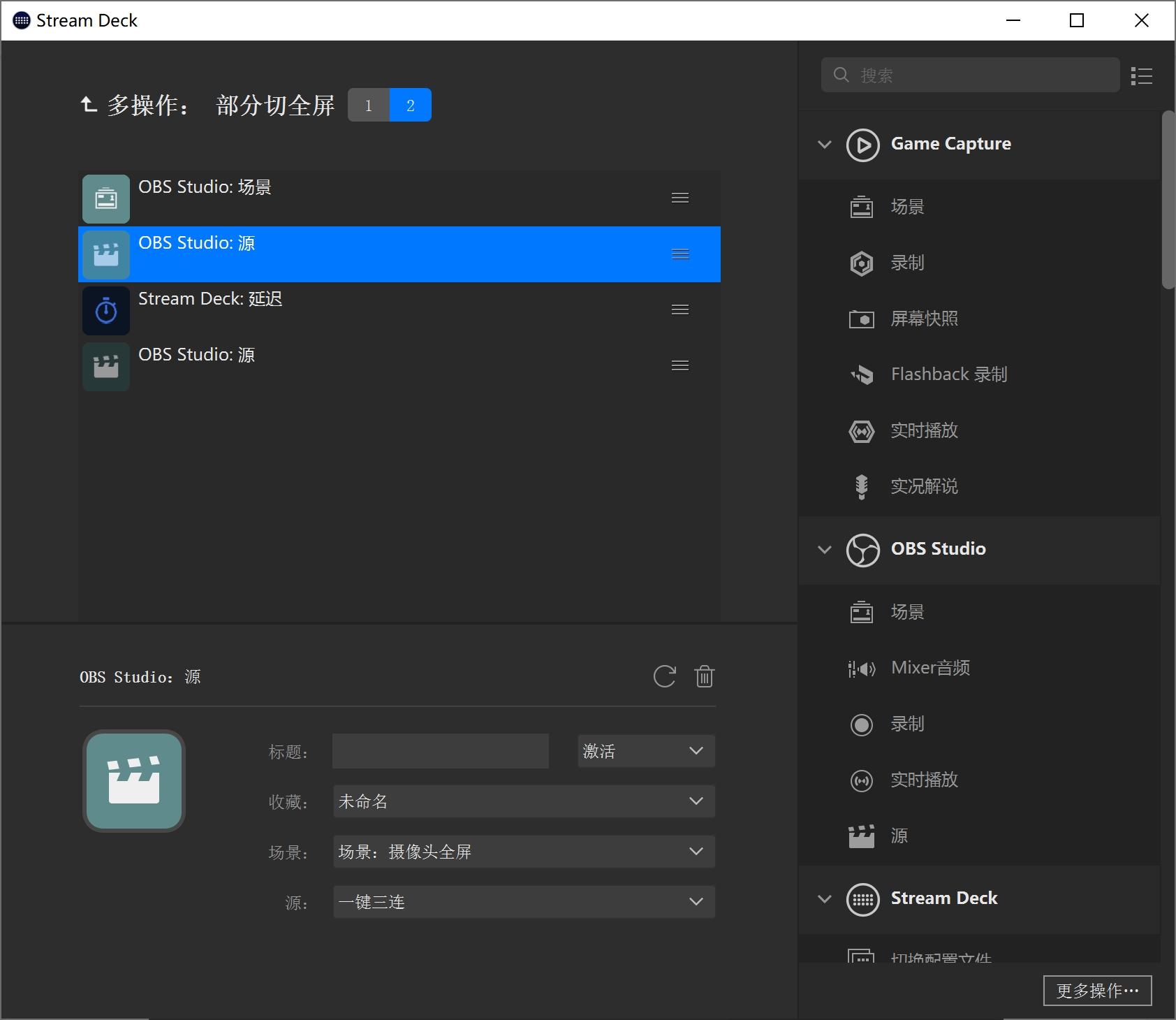Open the 源 dropdown showing 一键三连
This screenshot has width=1176, height=1020.
(522, 901)
